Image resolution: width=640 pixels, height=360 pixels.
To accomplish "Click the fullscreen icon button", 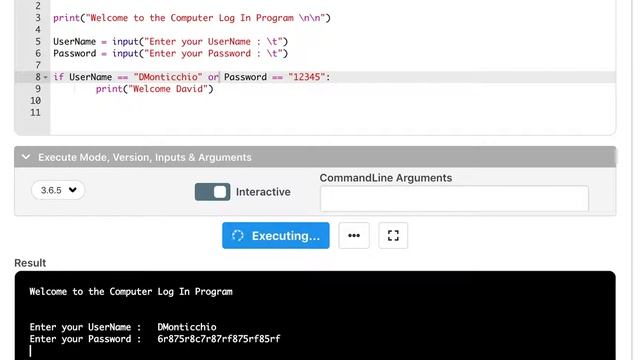I will 393,236.
